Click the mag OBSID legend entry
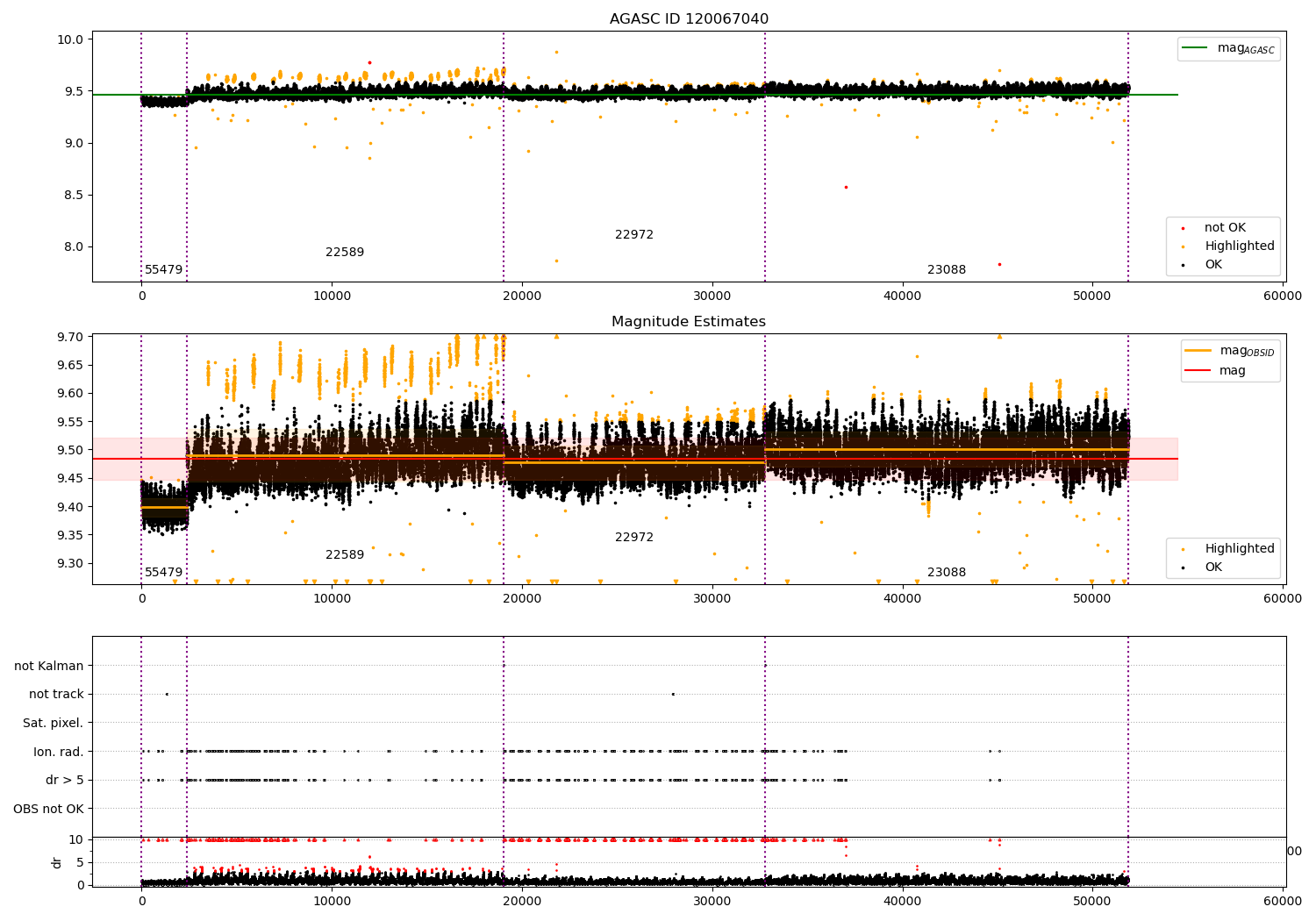 [x=1228, y=351]
